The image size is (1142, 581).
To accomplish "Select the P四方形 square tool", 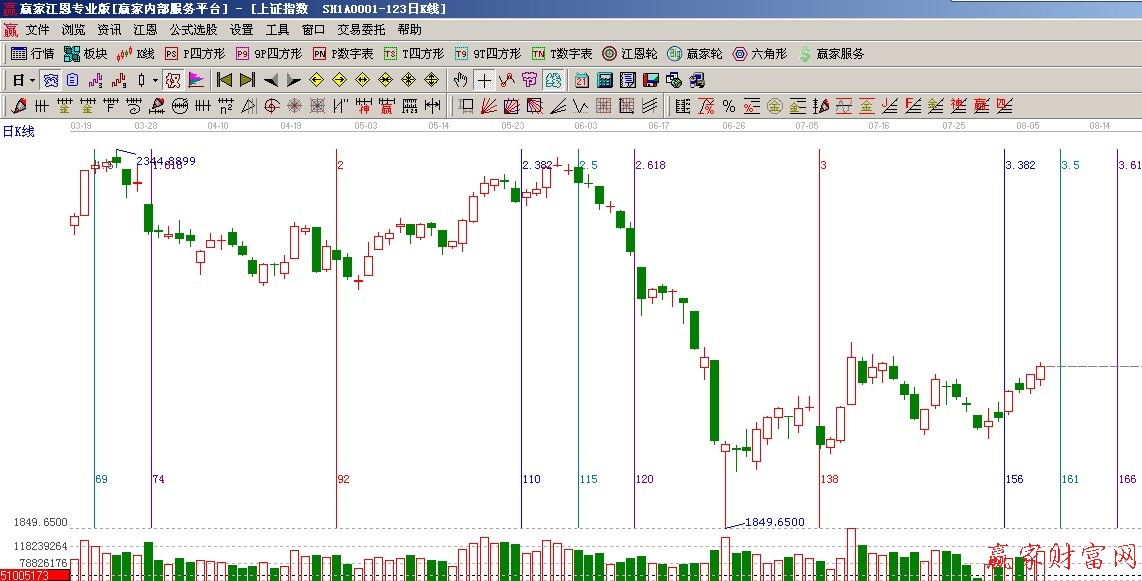I will [194, 54].
